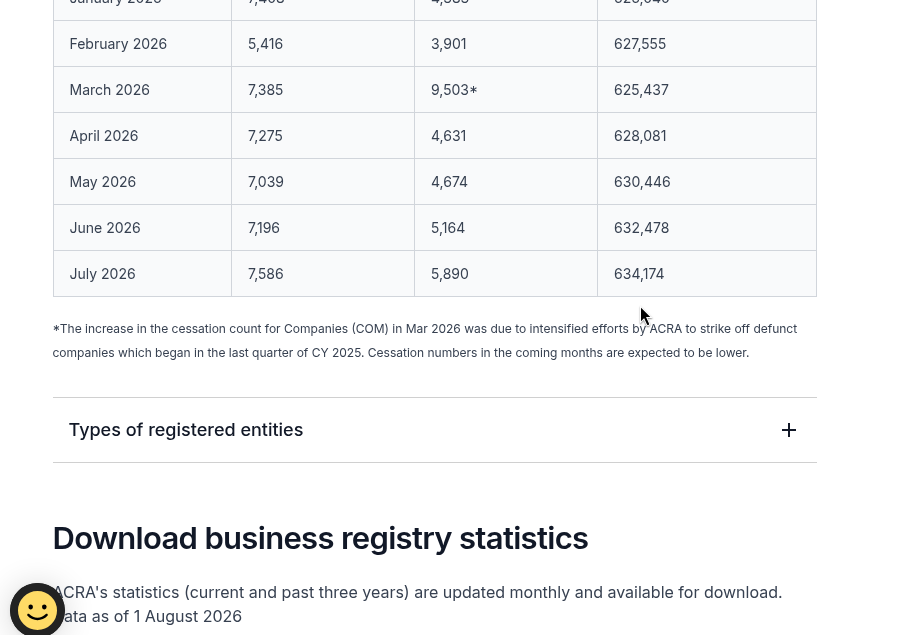Click the May 2026 row label
This screenshot has height=635, width=921.
pos(103,182)
